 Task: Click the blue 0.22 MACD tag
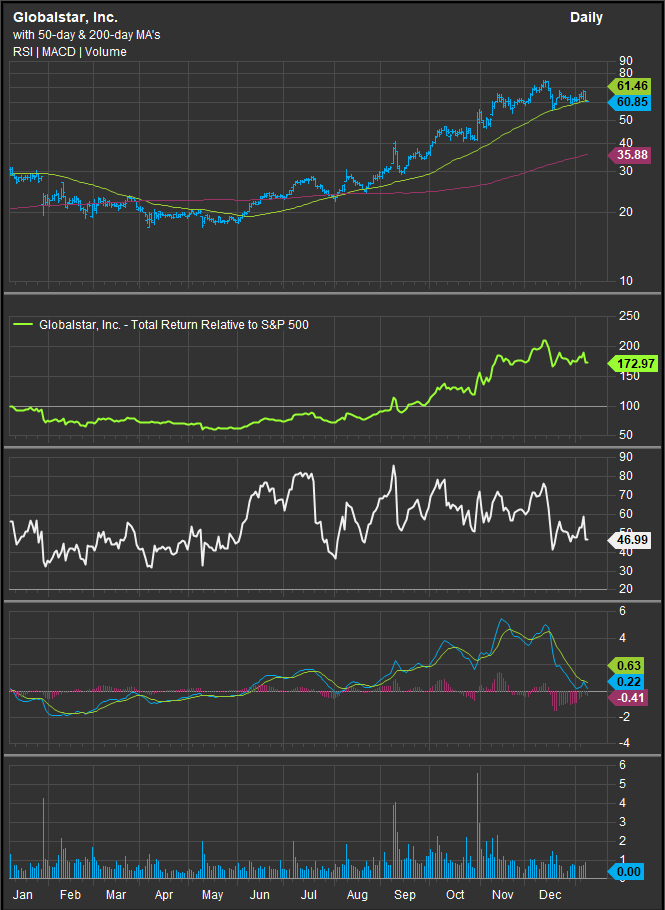(632, 681)
